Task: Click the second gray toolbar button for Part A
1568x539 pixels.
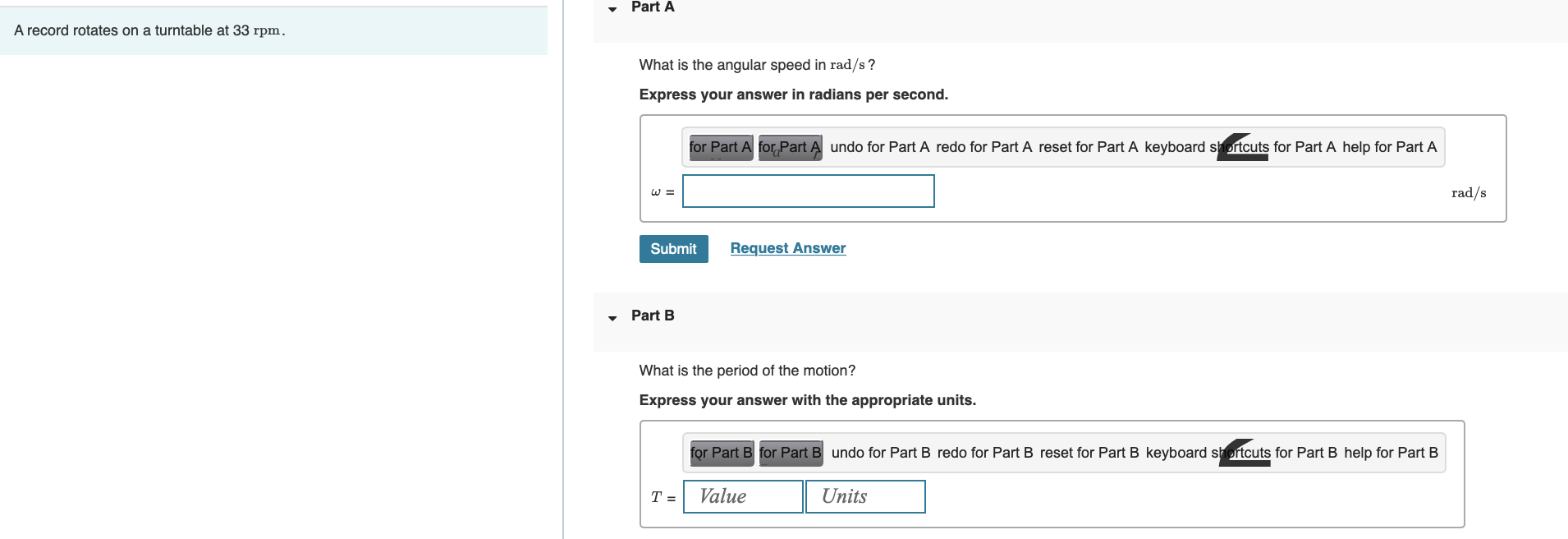Action: (x=790, y=148)
